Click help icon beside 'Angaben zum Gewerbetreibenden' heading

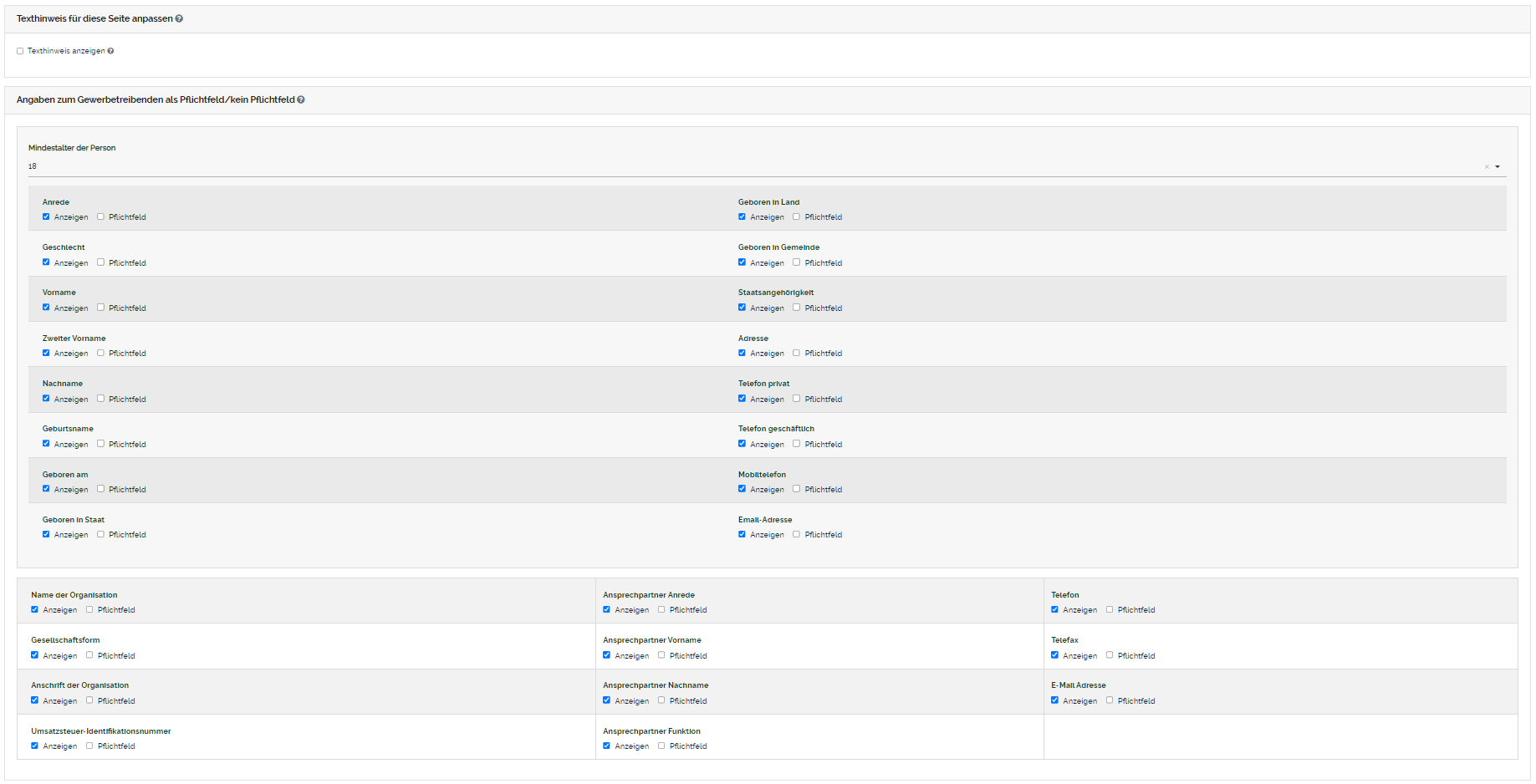point(301,99)
